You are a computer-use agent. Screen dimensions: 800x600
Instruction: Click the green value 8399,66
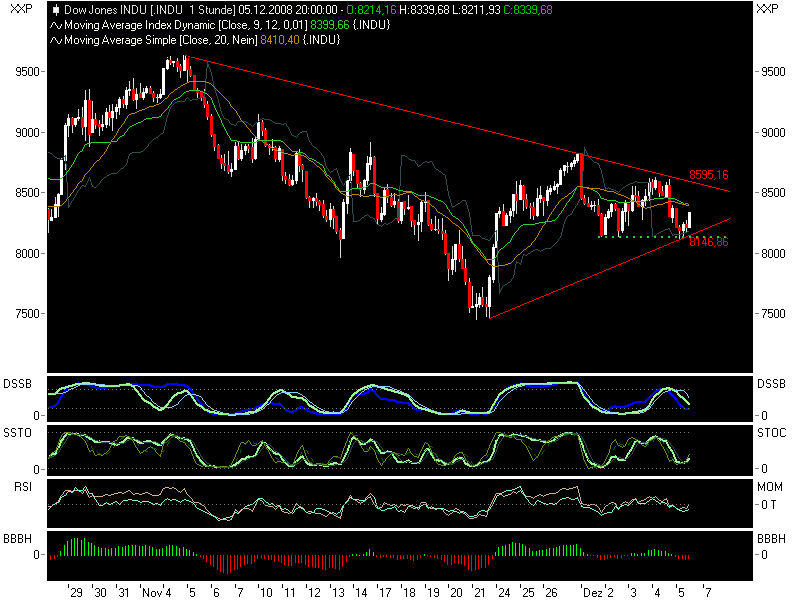pyautogui.click(x=330, y=25)
